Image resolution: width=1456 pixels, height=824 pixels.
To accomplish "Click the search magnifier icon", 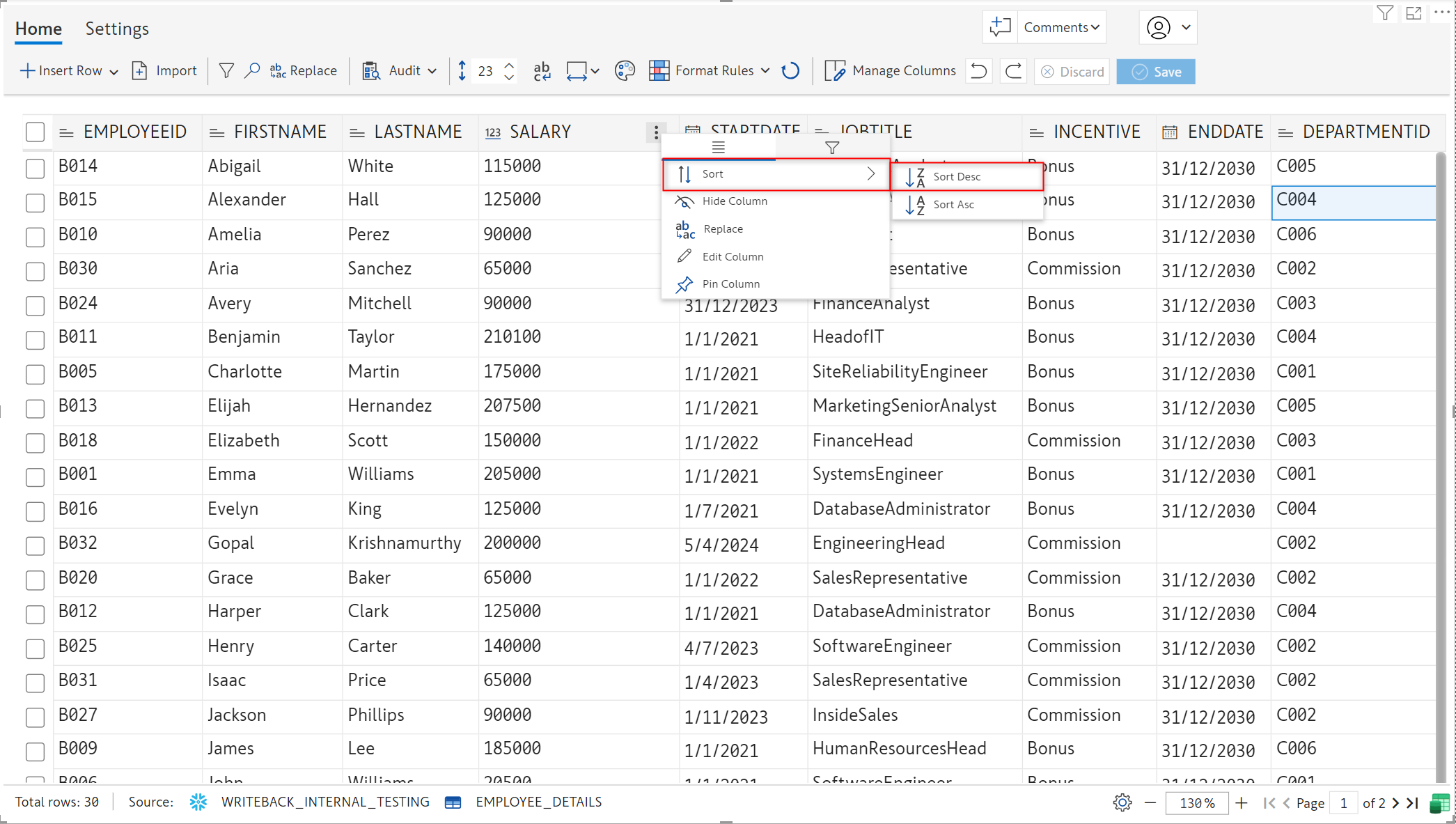I will (252, 71).
